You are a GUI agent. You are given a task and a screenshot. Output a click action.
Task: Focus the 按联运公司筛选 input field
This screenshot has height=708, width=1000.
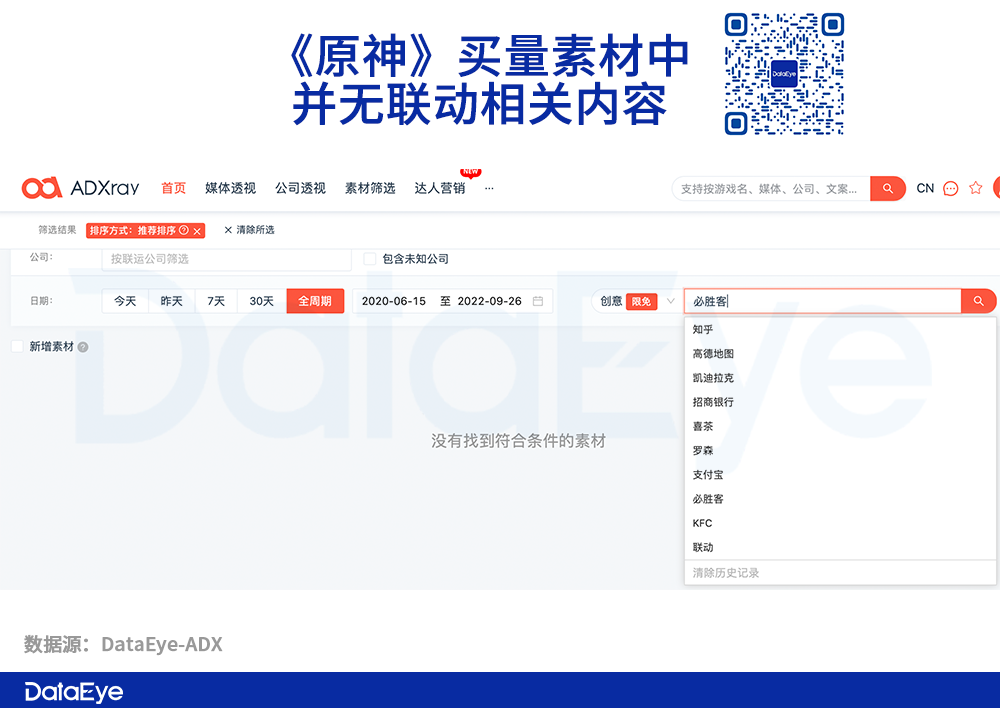click(x=226, y=259)
